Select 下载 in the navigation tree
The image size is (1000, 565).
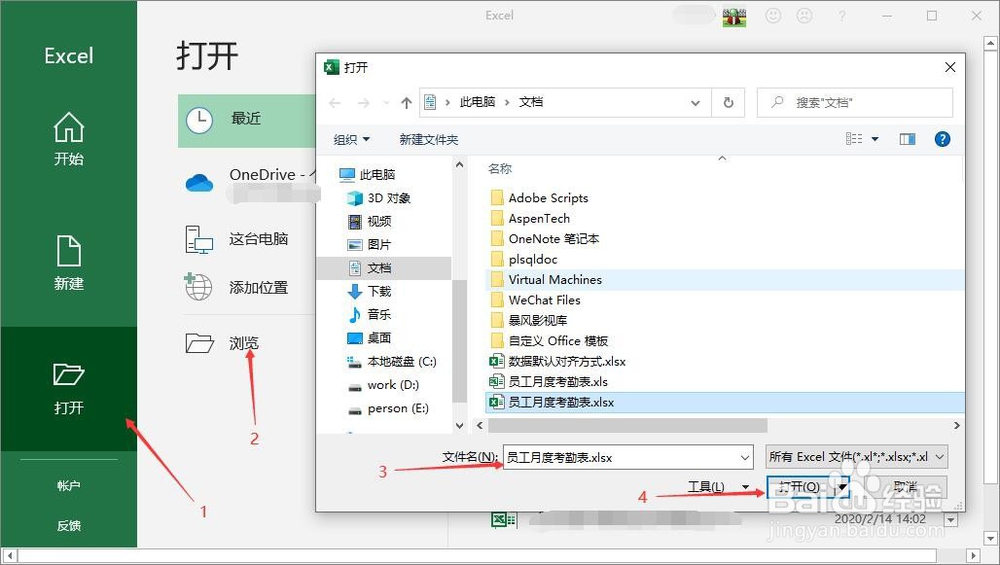pos(370,291)
